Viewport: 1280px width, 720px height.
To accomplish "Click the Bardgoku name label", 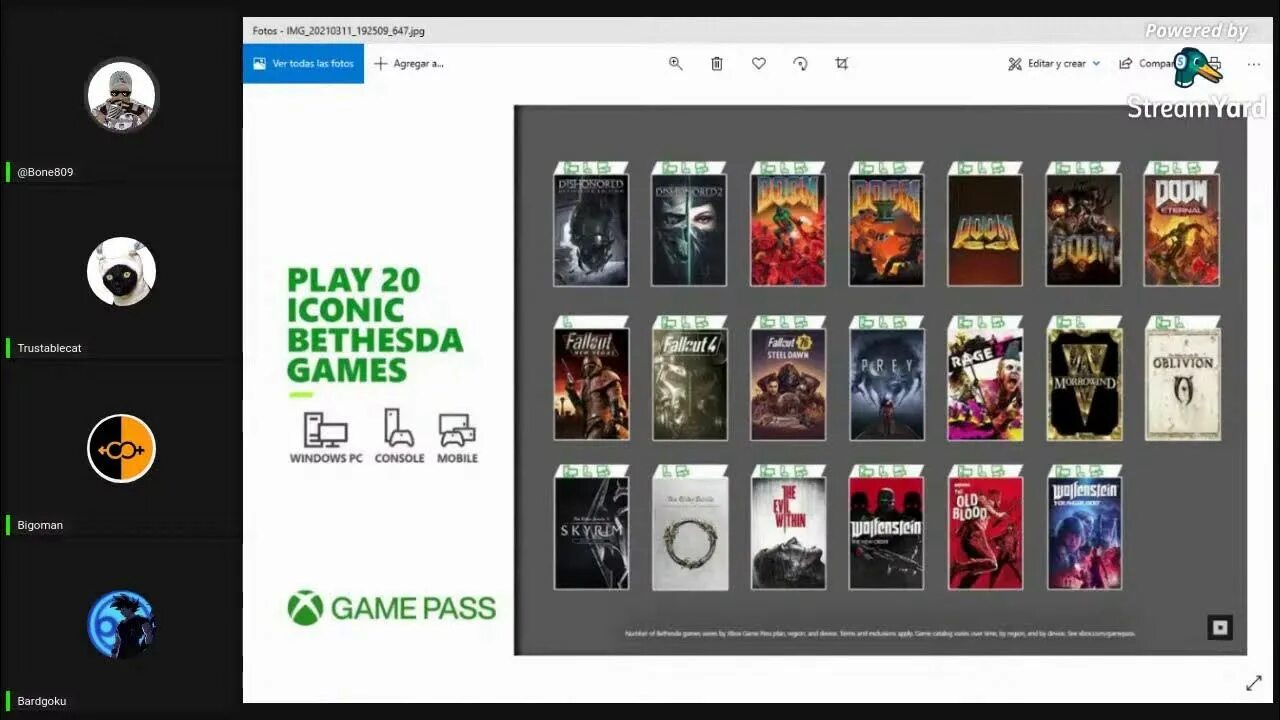I will [x=41, y=701].
